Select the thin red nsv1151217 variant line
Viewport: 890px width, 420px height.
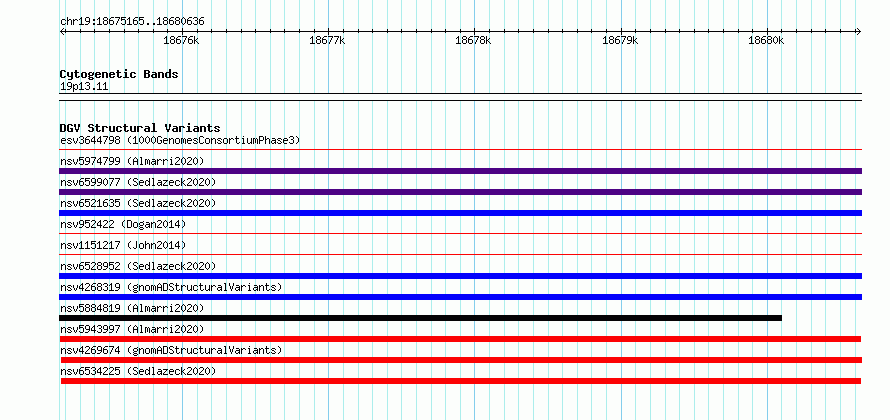460,255
